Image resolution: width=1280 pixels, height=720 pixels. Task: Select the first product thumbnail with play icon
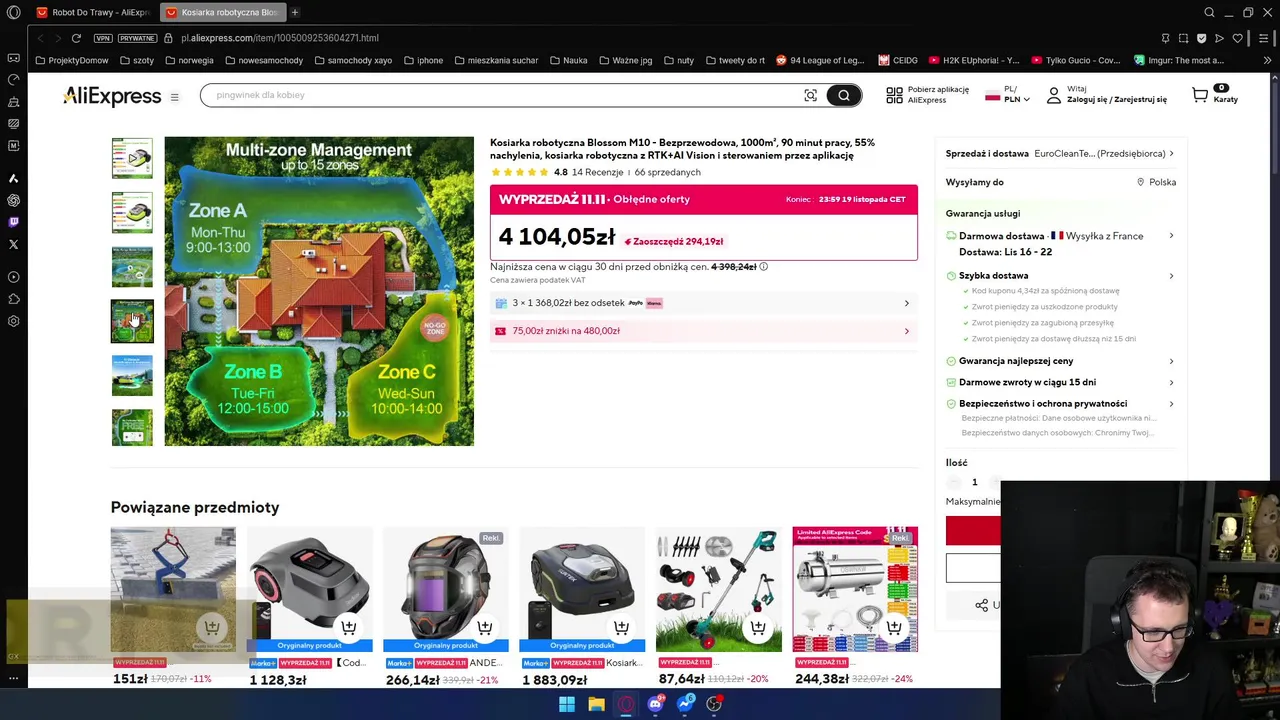point(132,158)
